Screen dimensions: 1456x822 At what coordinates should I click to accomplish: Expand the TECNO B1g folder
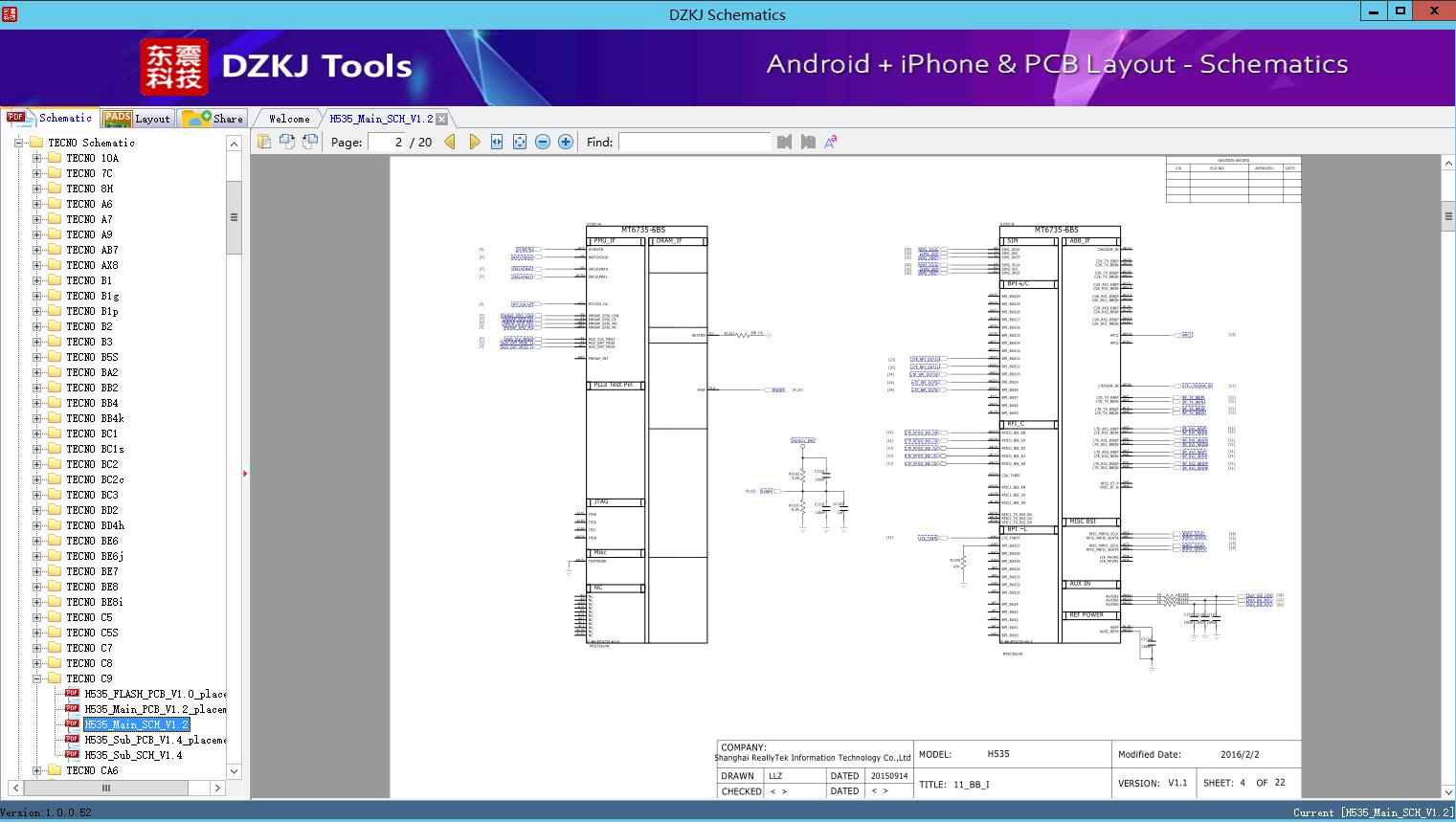(x=36, y=296)
